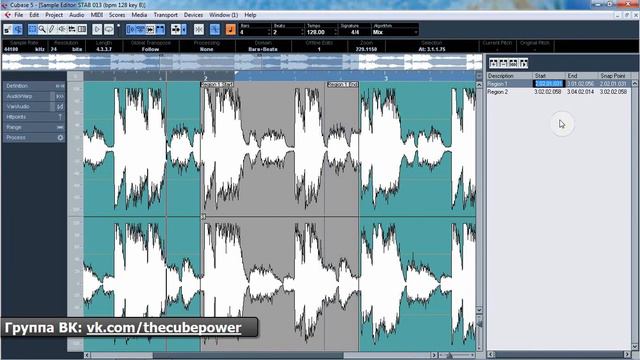
Task: Expand the Process inspector tab
Action: (34, 138)
